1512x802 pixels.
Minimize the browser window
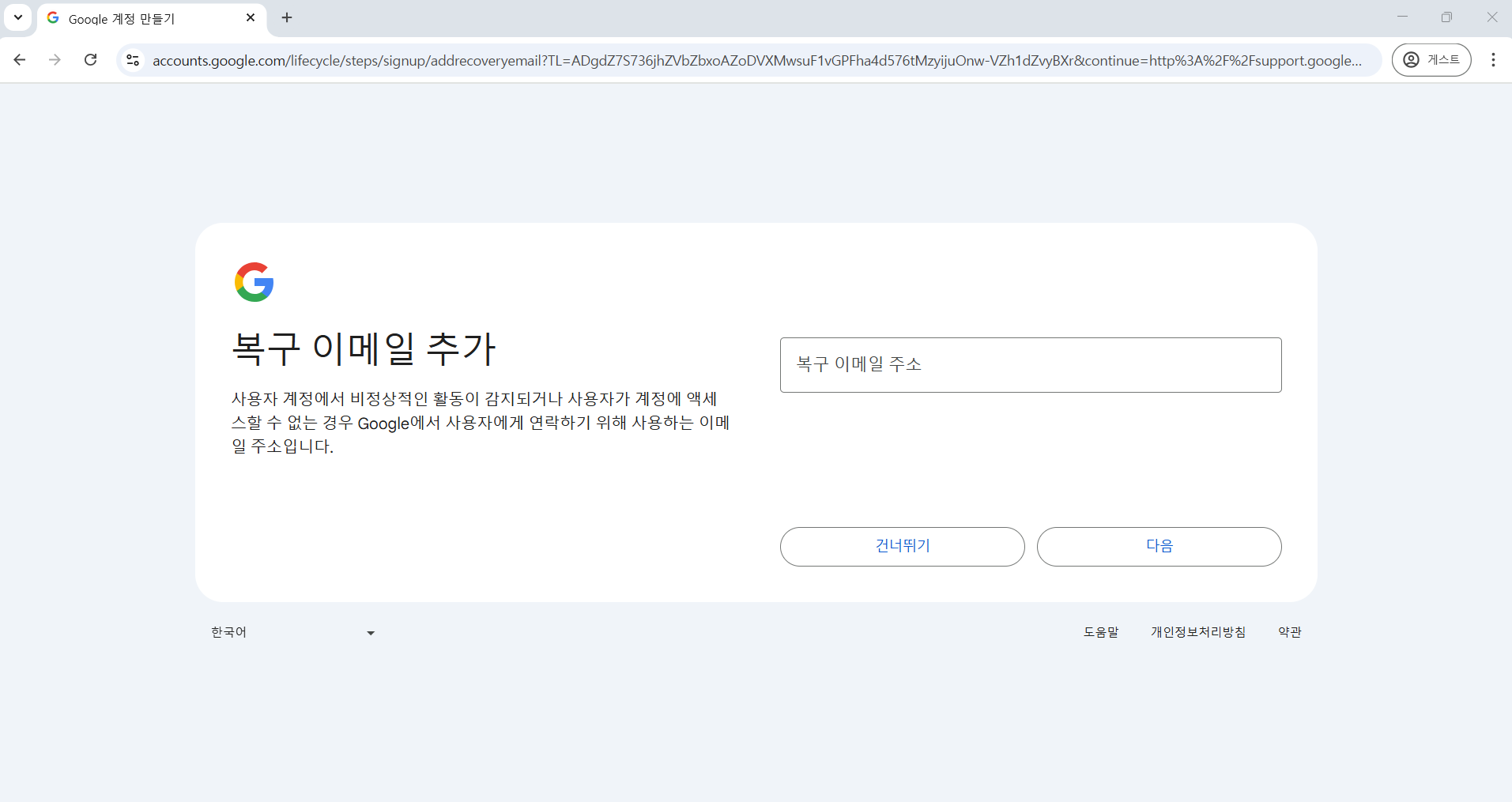1402,17
